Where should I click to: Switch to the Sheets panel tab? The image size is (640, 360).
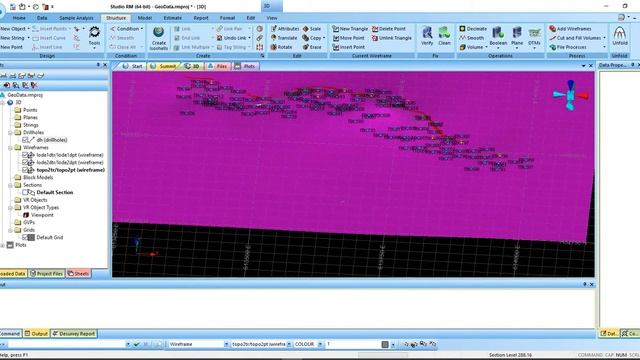pos(78,273)
